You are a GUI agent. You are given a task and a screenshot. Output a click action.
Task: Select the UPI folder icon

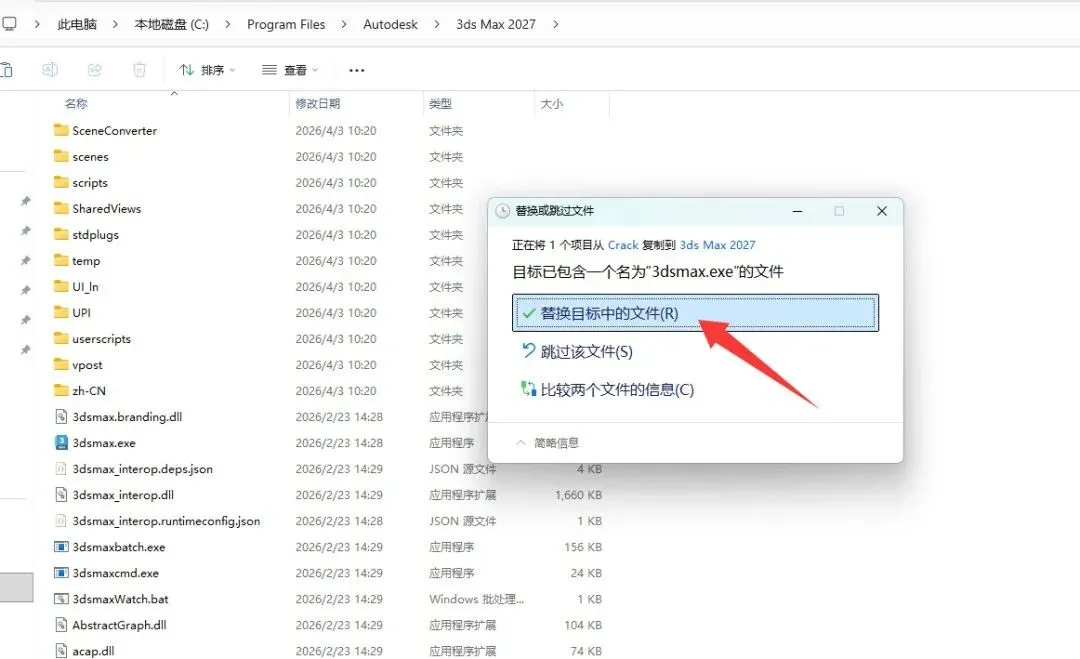[61, 312]
